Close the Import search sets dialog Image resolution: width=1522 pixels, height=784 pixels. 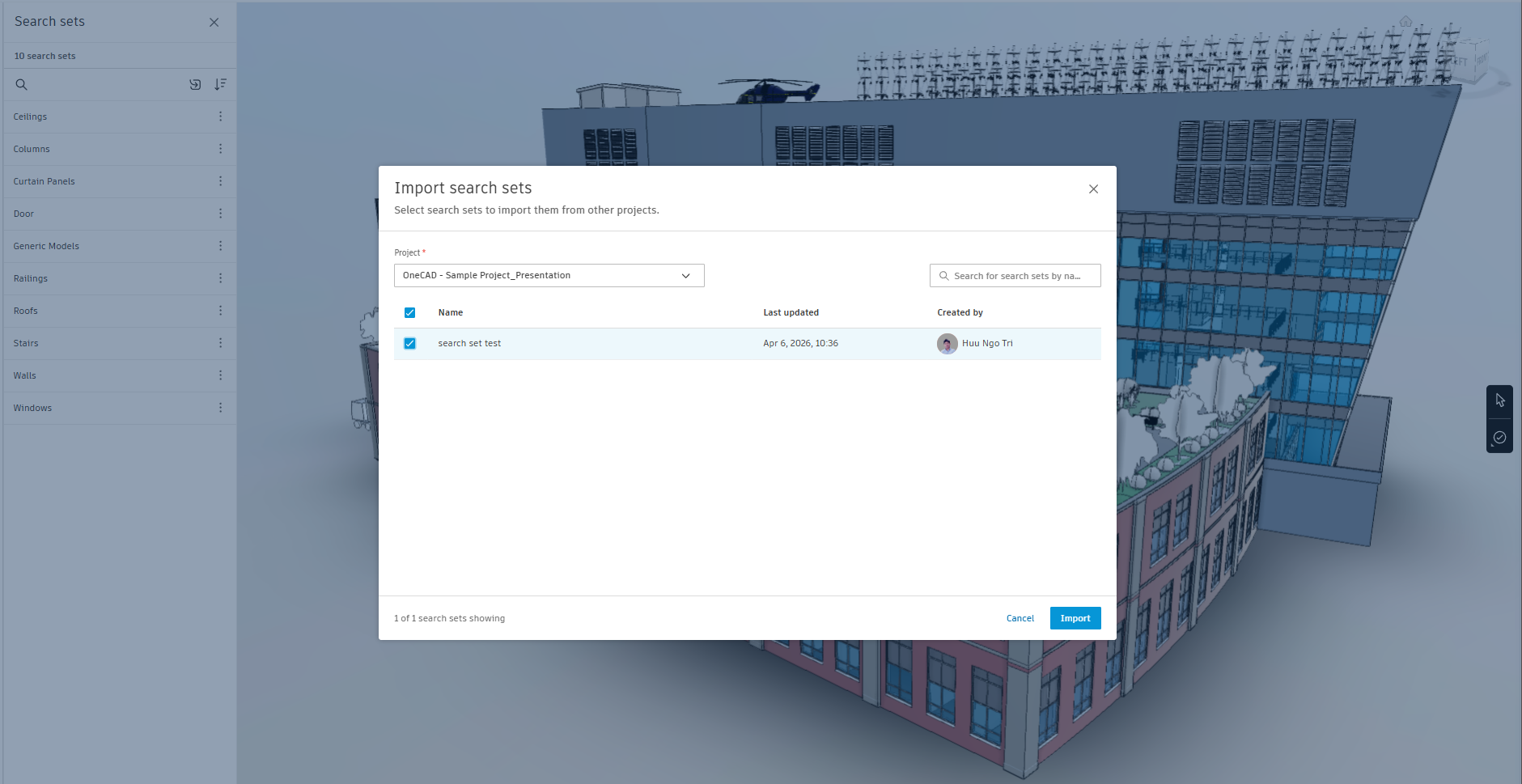pos(1093,189)
